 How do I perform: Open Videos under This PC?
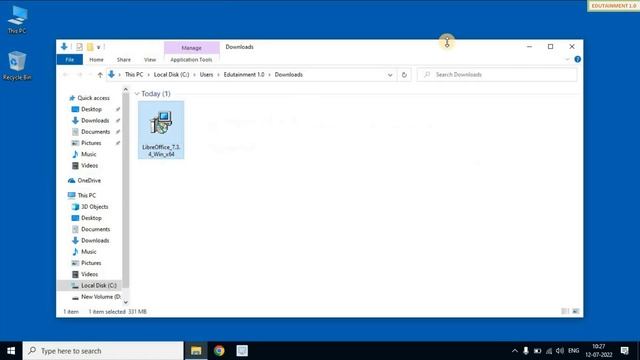(x=89, y=274)
